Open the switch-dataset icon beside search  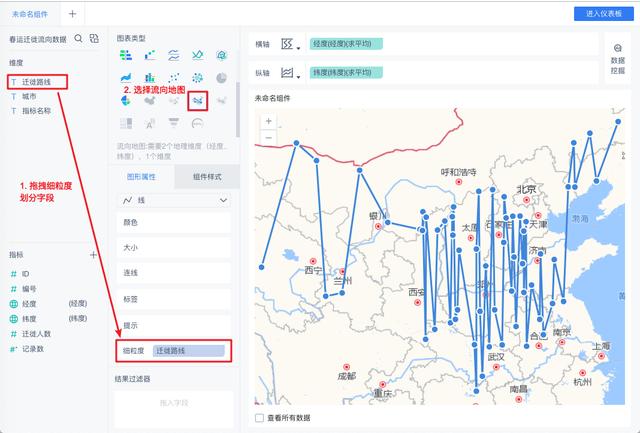point(94,39)
